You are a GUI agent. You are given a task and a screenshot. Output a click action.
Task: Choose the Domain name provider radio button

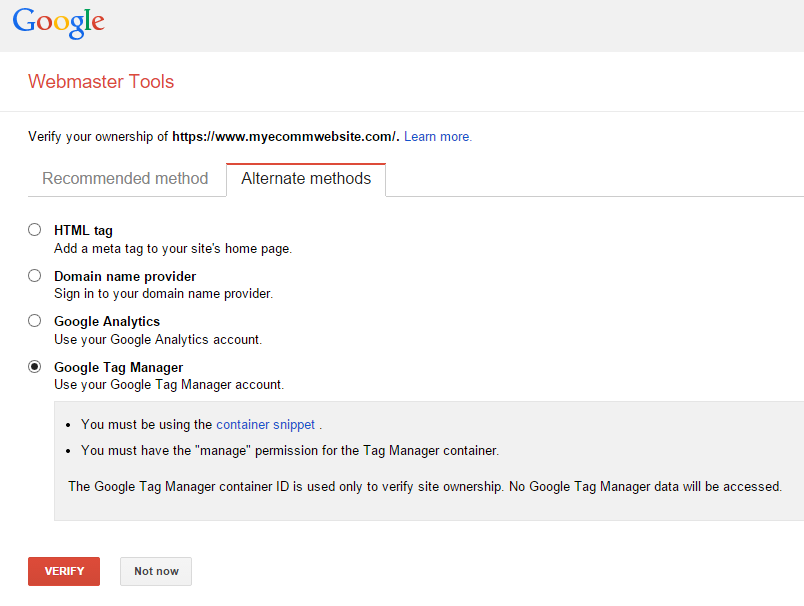pos(35,276)
